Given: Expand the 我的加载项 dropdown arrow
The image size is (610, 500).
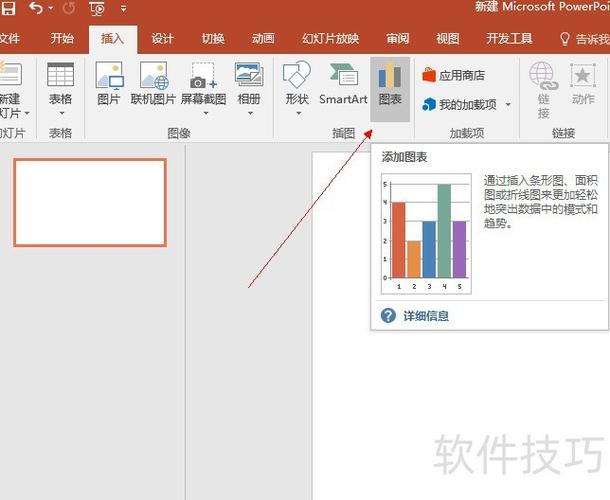Looking at the screenshot, I should click(x=508, y=104).
